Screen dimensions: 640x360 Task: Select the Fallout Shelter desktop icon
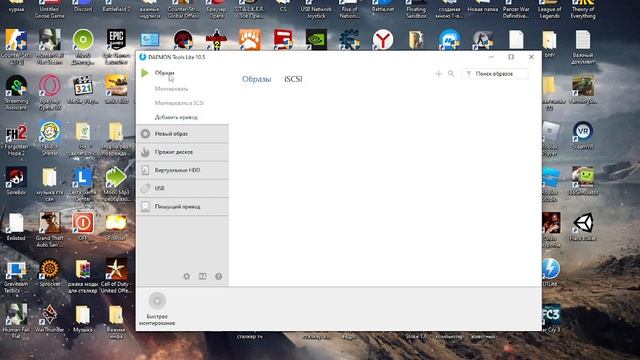(x=50, y=138)
